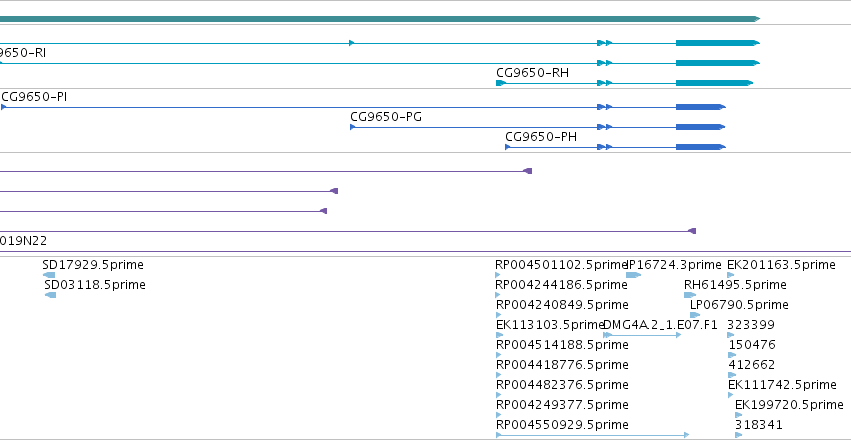The image size is (851, 440).
Task: Click the dark blue coding block of CG9650-PG
Action: 700,127
